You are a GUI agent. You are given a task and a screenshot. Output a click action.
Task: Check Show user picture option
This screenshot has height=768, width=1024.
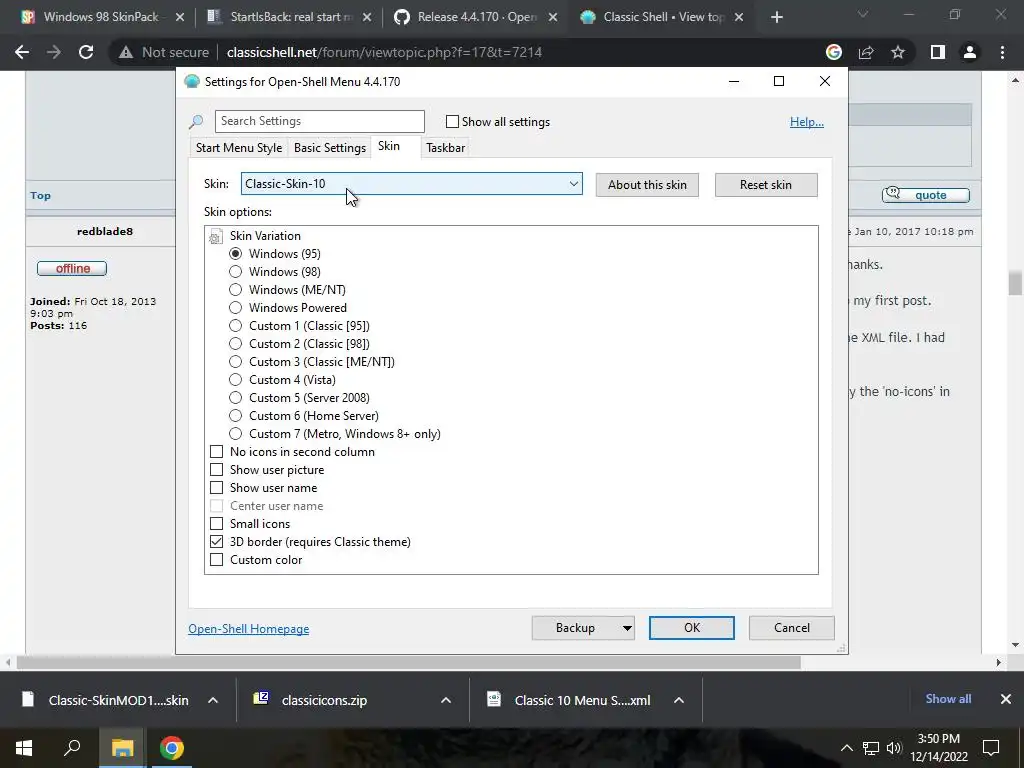(216, 470)
